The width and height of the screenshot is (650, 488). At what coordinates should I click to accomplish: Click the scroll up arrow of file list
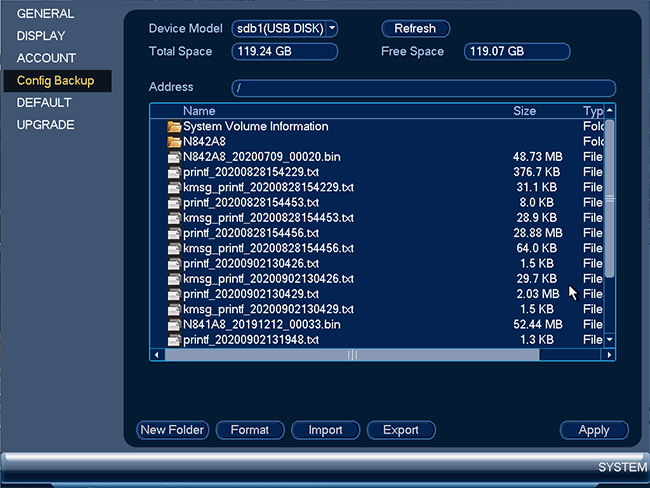[609, 111]
